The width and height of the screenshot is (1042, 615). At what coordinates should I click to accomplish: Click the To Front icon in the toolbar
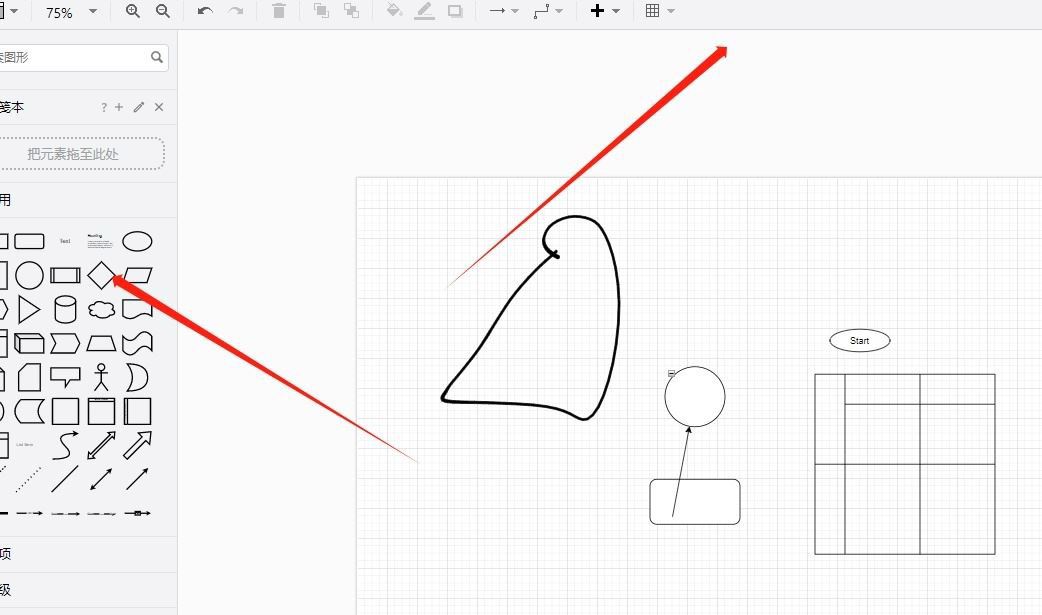(x=320, y=11)
